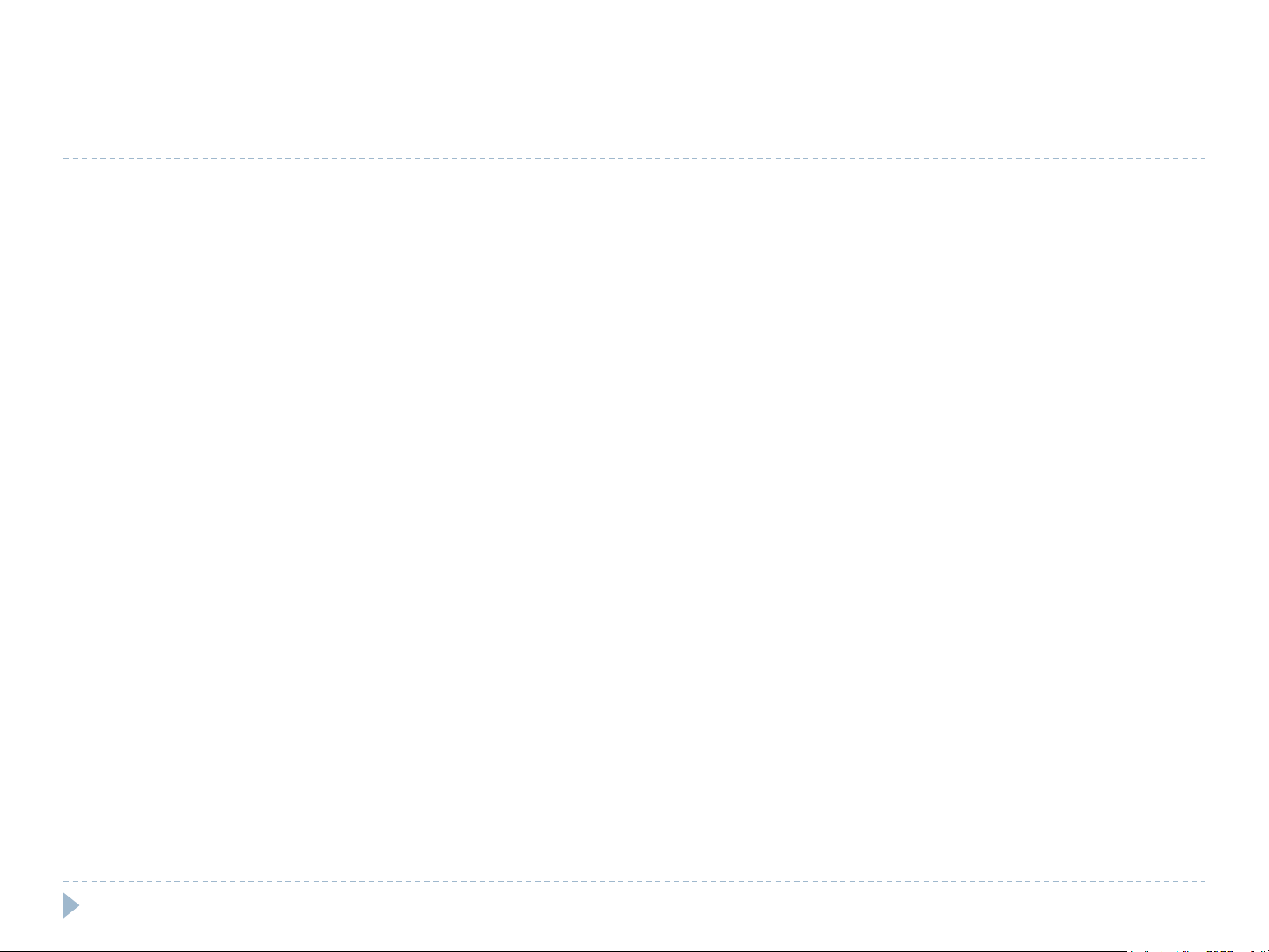
Task: Select the bottom dashed divider line
Action: 634,881
